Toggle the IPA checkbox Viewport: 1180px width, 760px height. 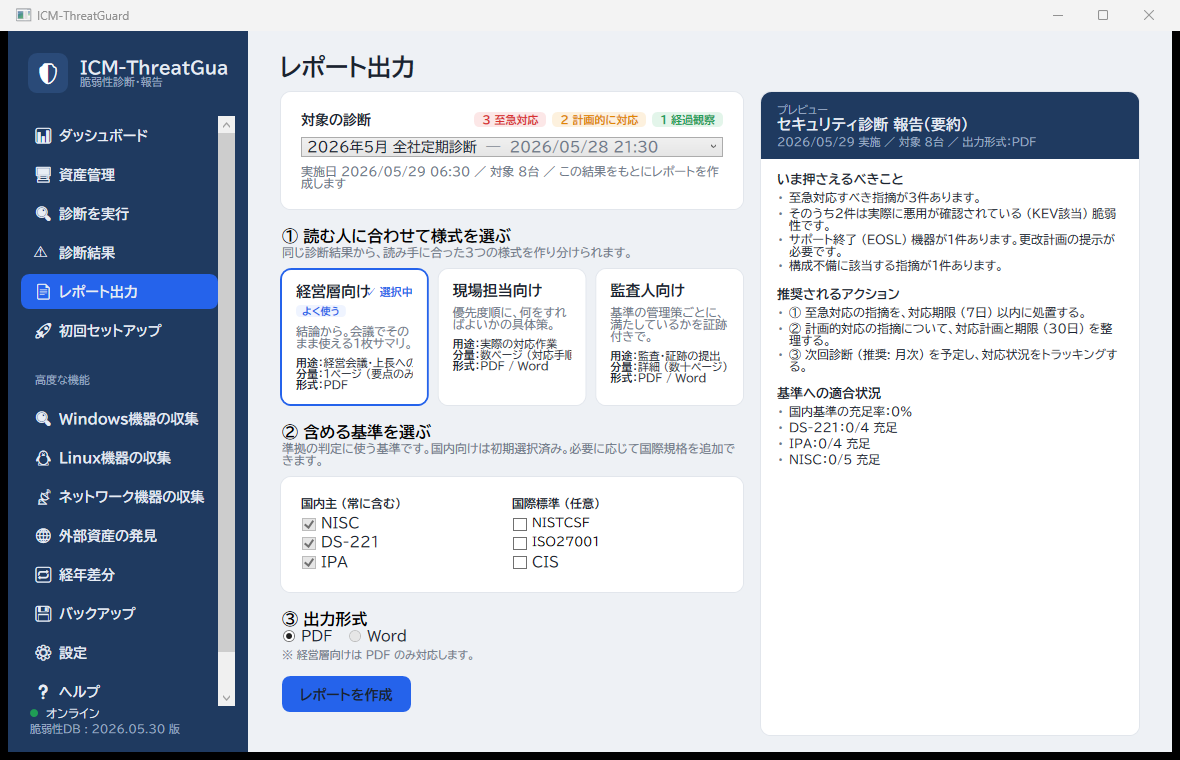point(309,563)
